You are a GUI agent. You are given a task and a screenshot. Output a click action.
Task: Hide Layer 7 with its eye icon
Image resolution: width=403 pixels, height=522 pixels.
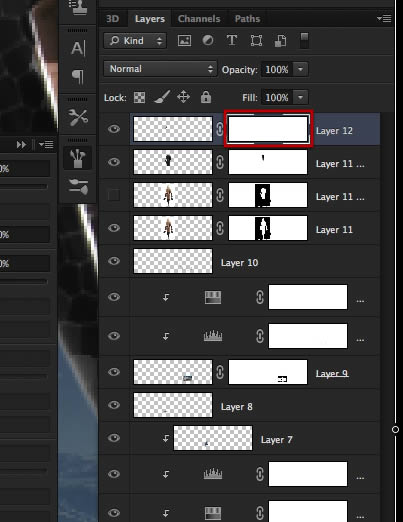(114, 438)
